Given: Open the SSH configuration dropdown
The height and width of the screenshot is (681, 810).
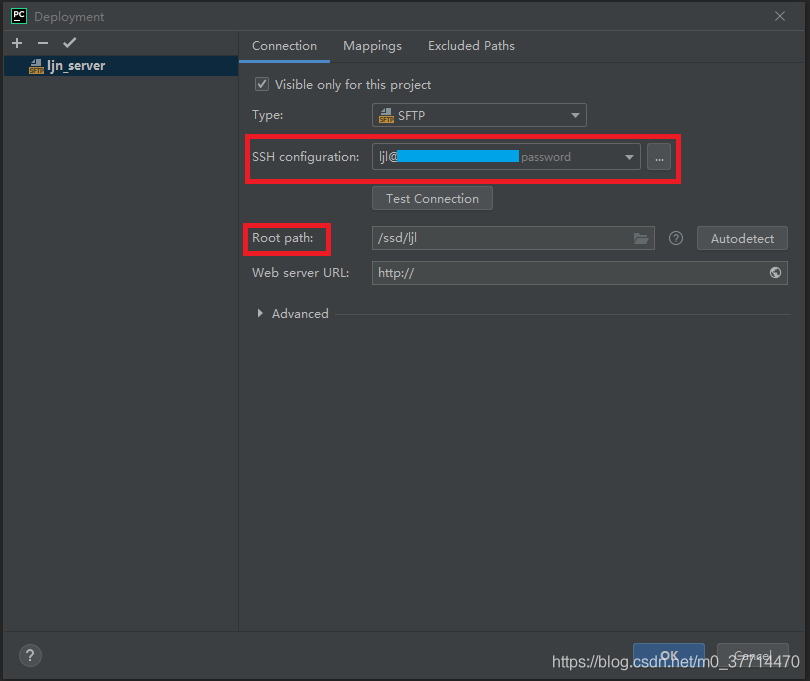Looking at the screenshot, I should click(629, 157).
